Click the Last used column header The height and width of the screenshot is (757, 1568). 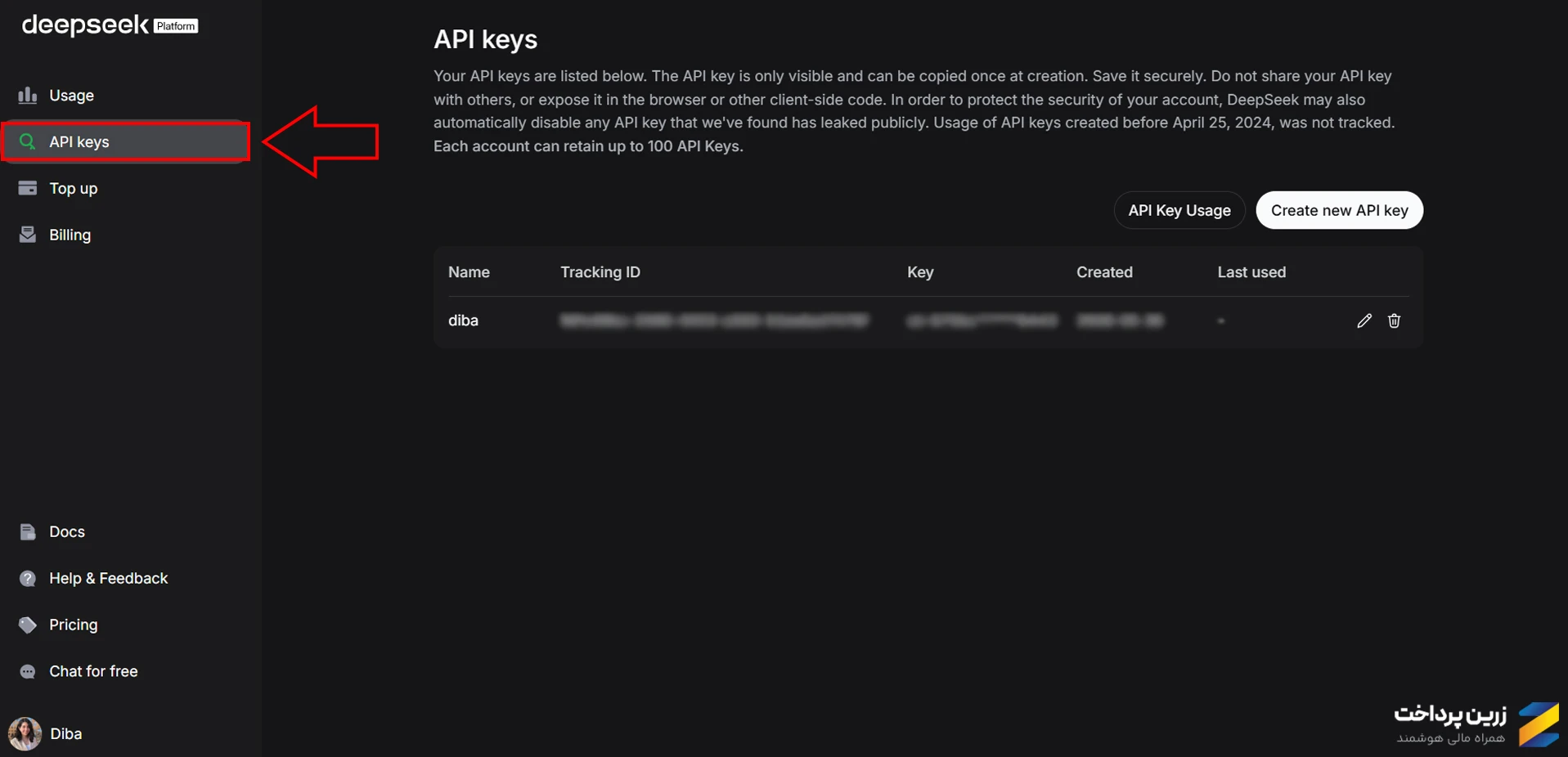[x=1251, y=272]
